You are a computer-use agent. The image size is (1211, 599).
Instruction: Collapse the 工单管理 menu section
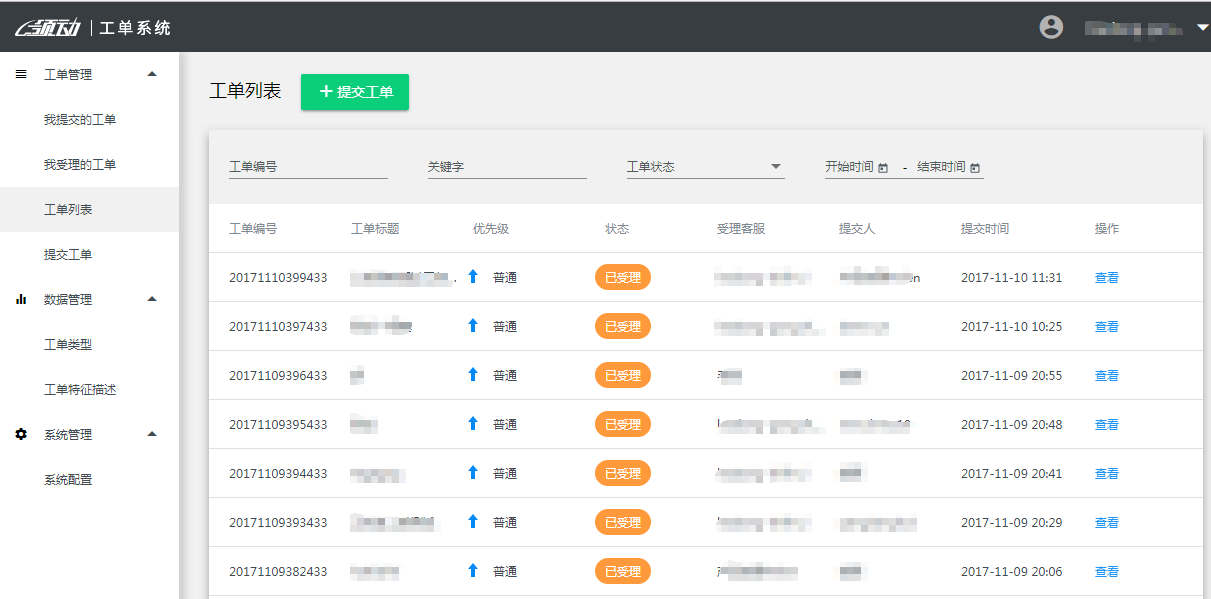[152, 74]
